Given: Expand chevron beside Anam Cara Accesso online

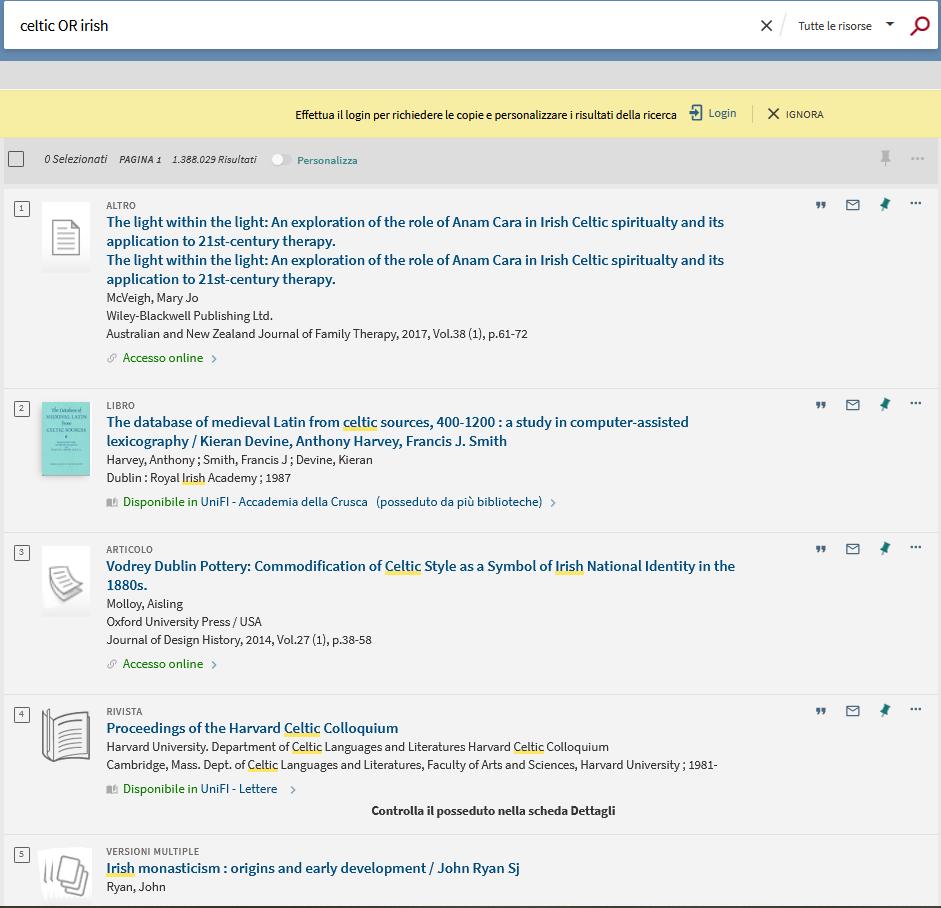Looking at the screenshot, I should pos(214,359).
